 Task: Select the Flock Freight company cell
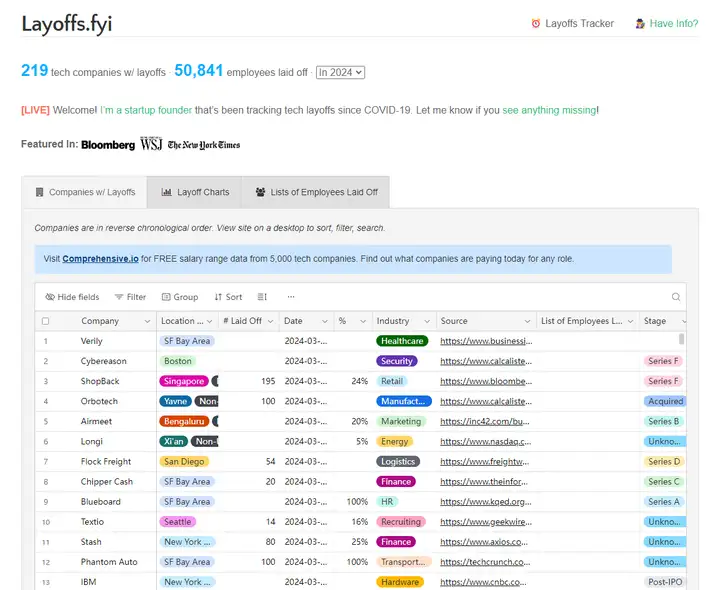(106, 462)
